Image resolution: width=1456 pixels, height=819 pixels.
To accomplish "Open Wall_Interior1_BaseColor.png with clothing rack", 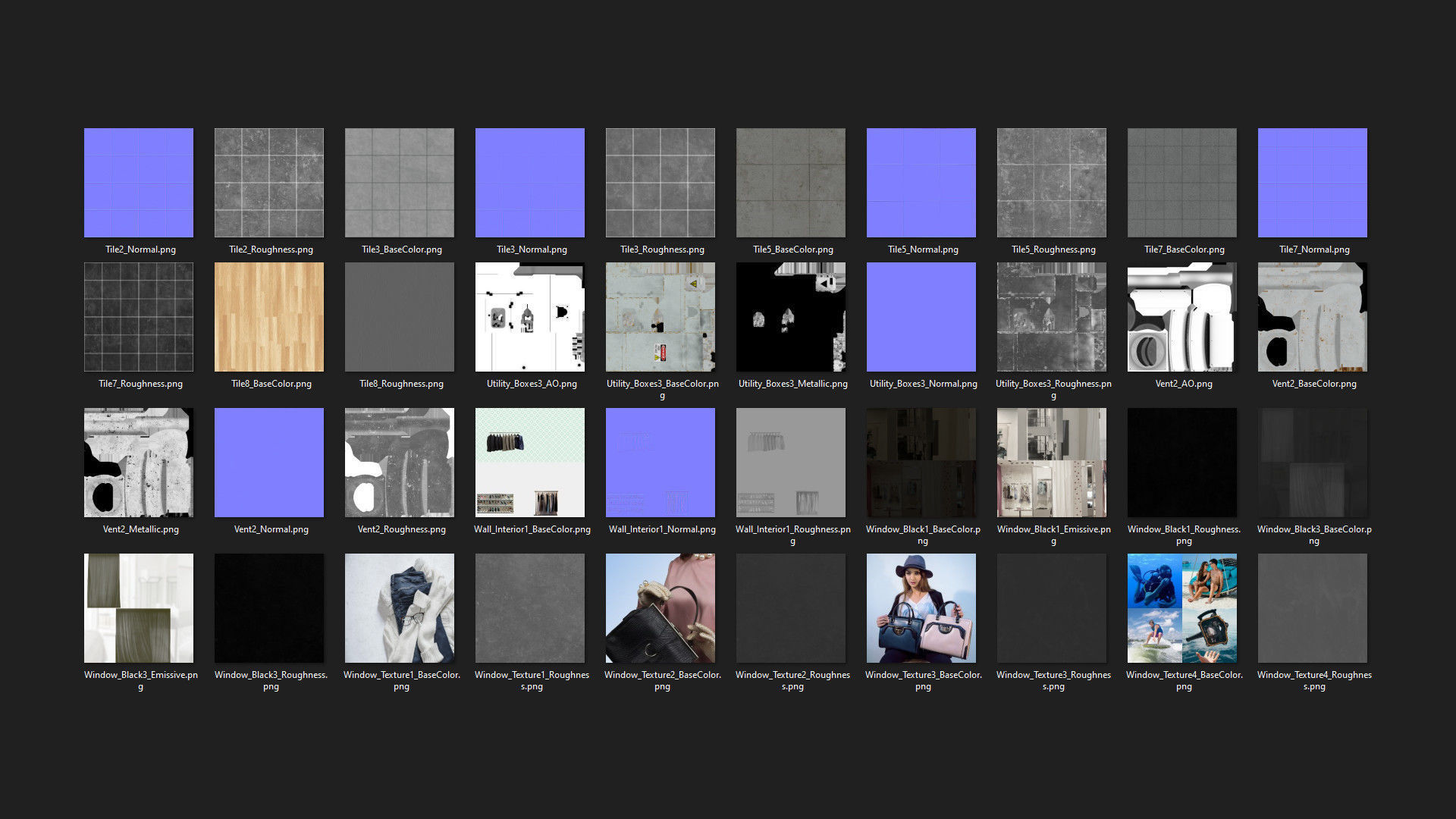I will (x=530, y=463).
